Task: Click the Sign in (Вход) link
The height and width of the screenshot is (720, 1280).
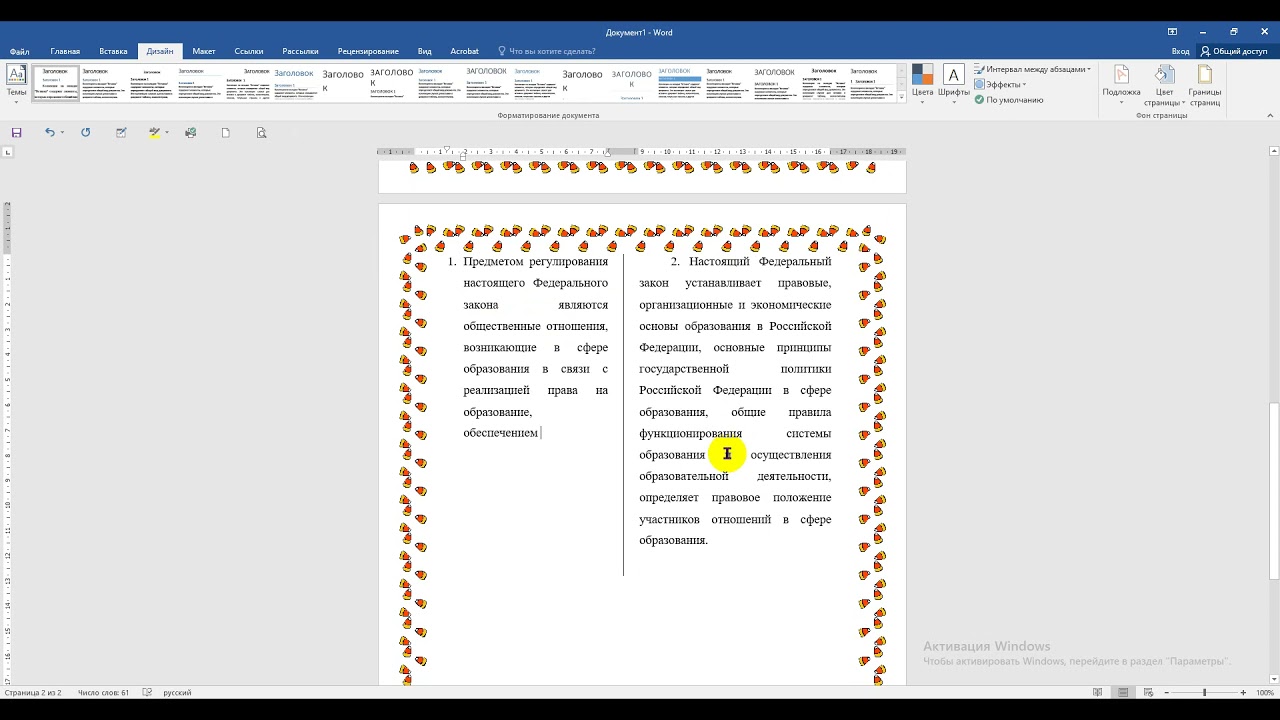Action: pos(1181,51)
